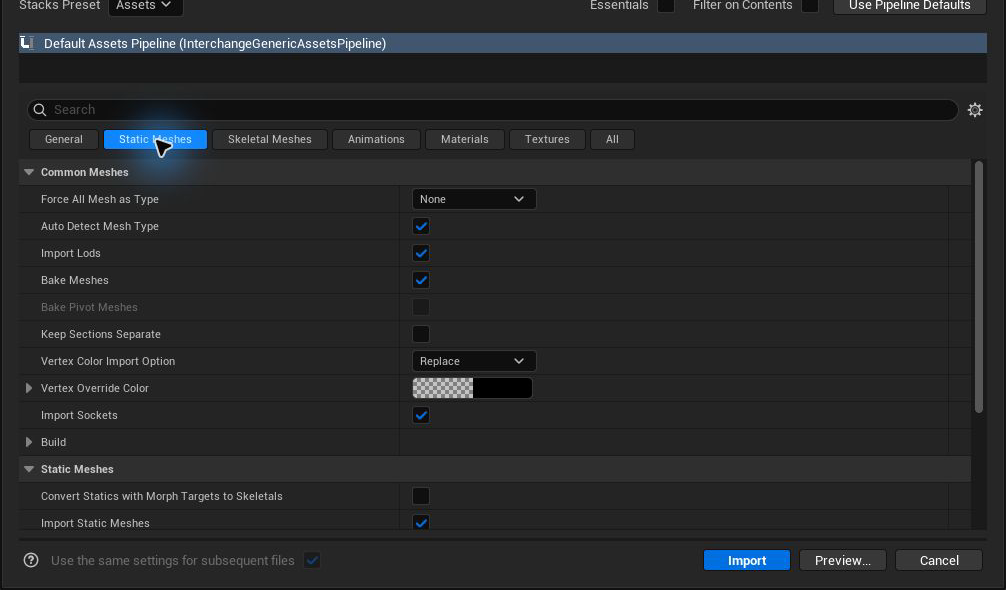Open the Force All Mesh as Type dropdown
This screenshot has width=1006, height=590.
click(473, 199)
